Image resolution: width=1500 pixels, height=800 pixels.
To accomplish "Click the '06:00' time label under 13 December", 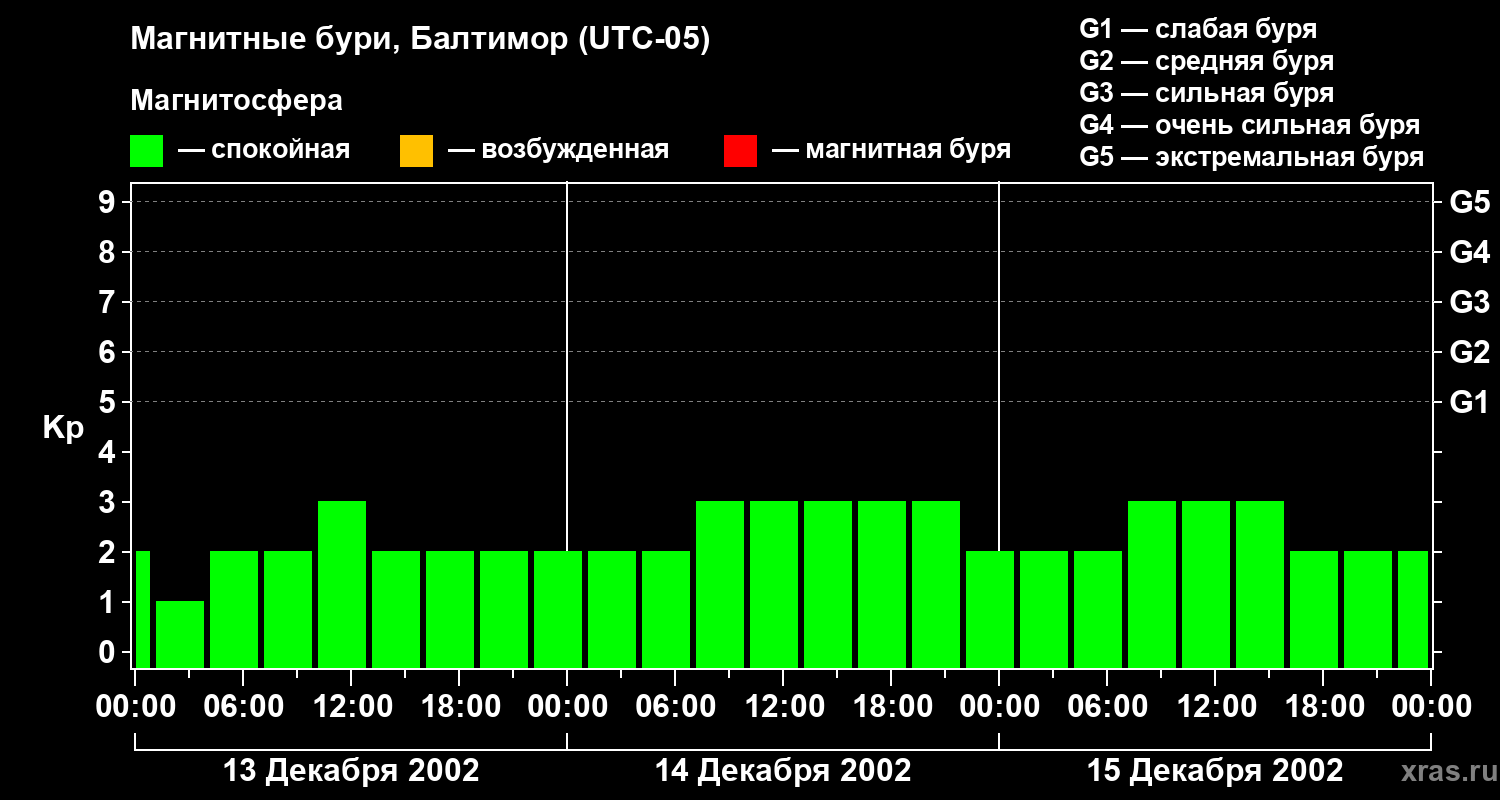I will tap(243, 706).
